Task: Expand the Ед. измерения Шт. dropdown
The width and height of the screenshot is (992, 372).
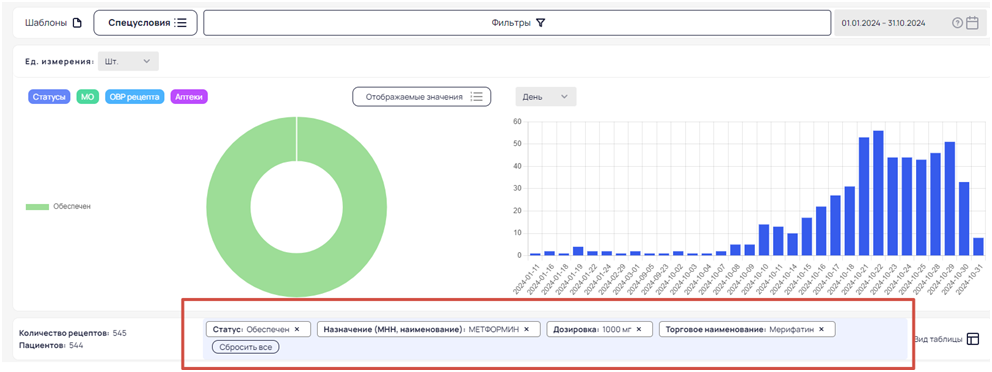Action: (x=128, y=61)
